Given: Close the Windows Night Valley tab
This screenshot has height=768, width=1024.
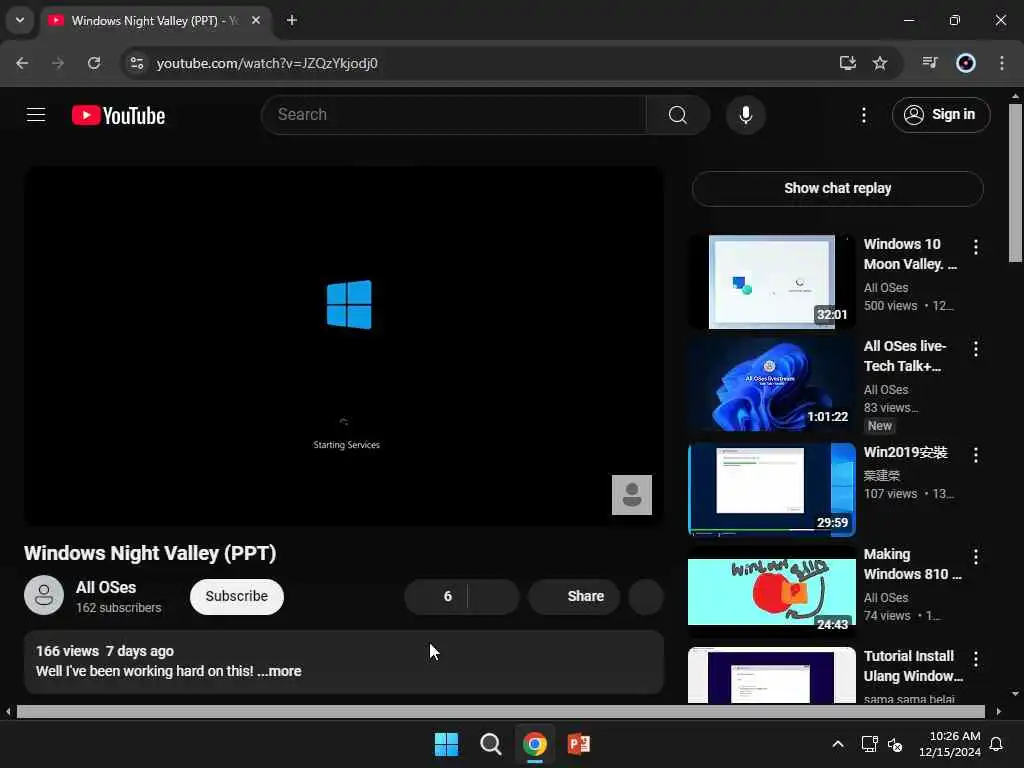Looking at the screenshot, I should (x=256, y=20).
